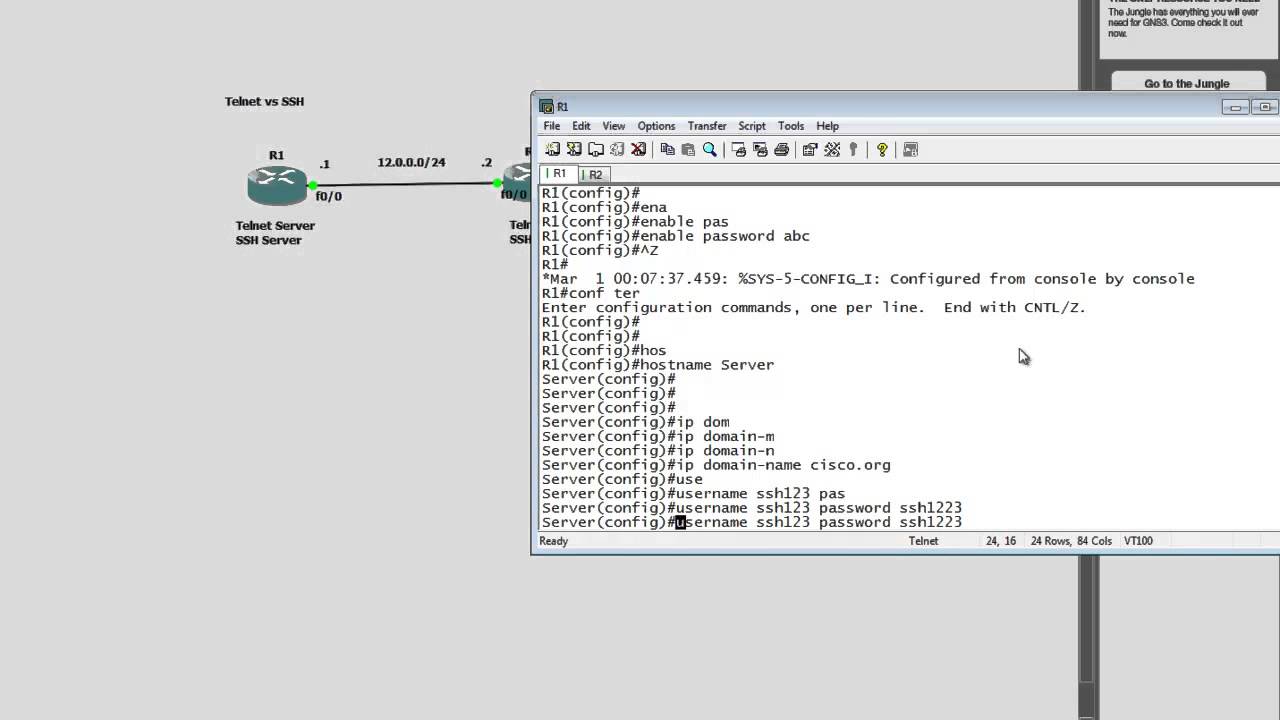Click the Telnet Server SSH Server note
Viewport: 1280px width, 720px height.
[275, 233]
